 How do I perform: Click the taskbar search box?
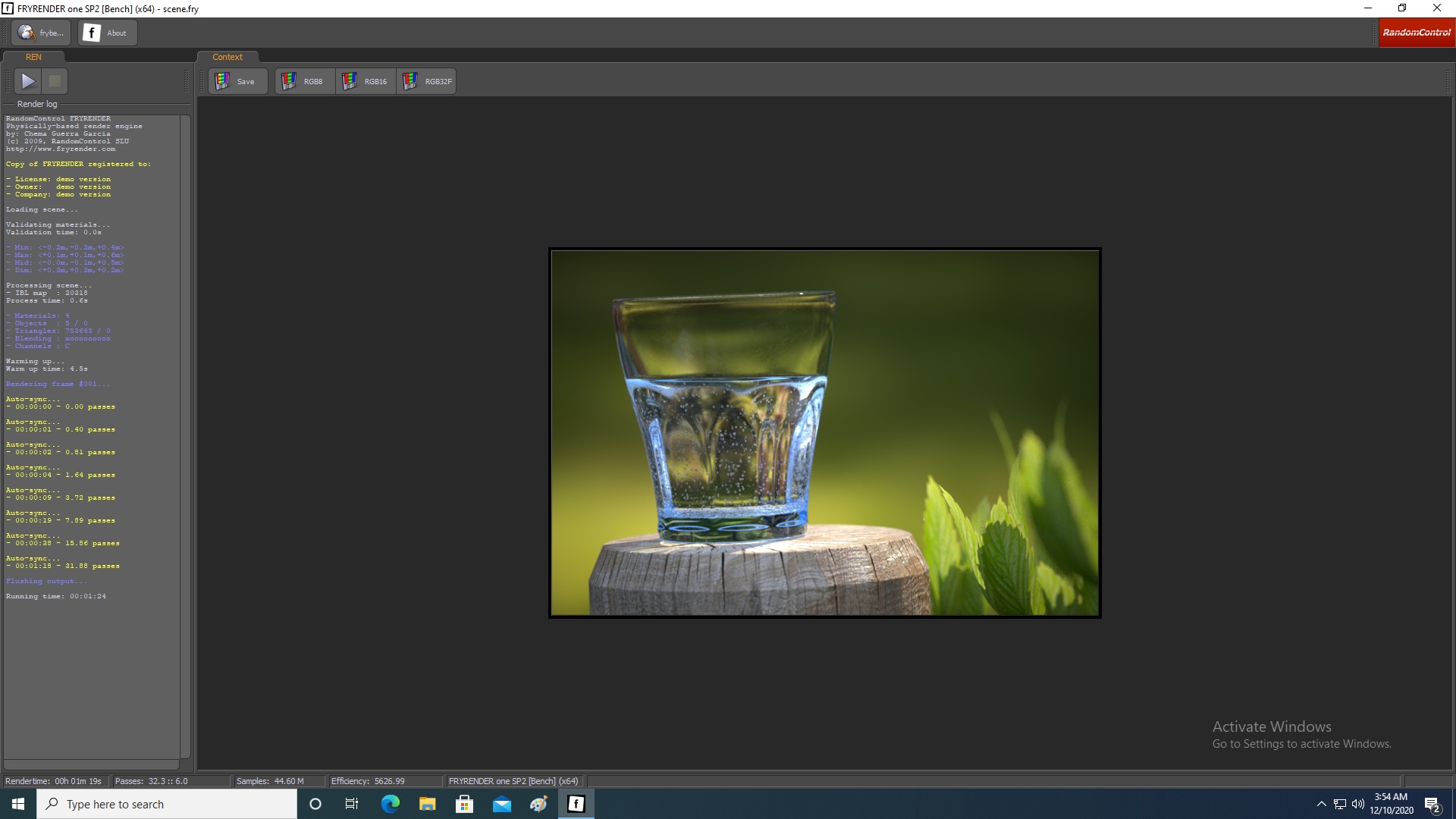[167, 804]
